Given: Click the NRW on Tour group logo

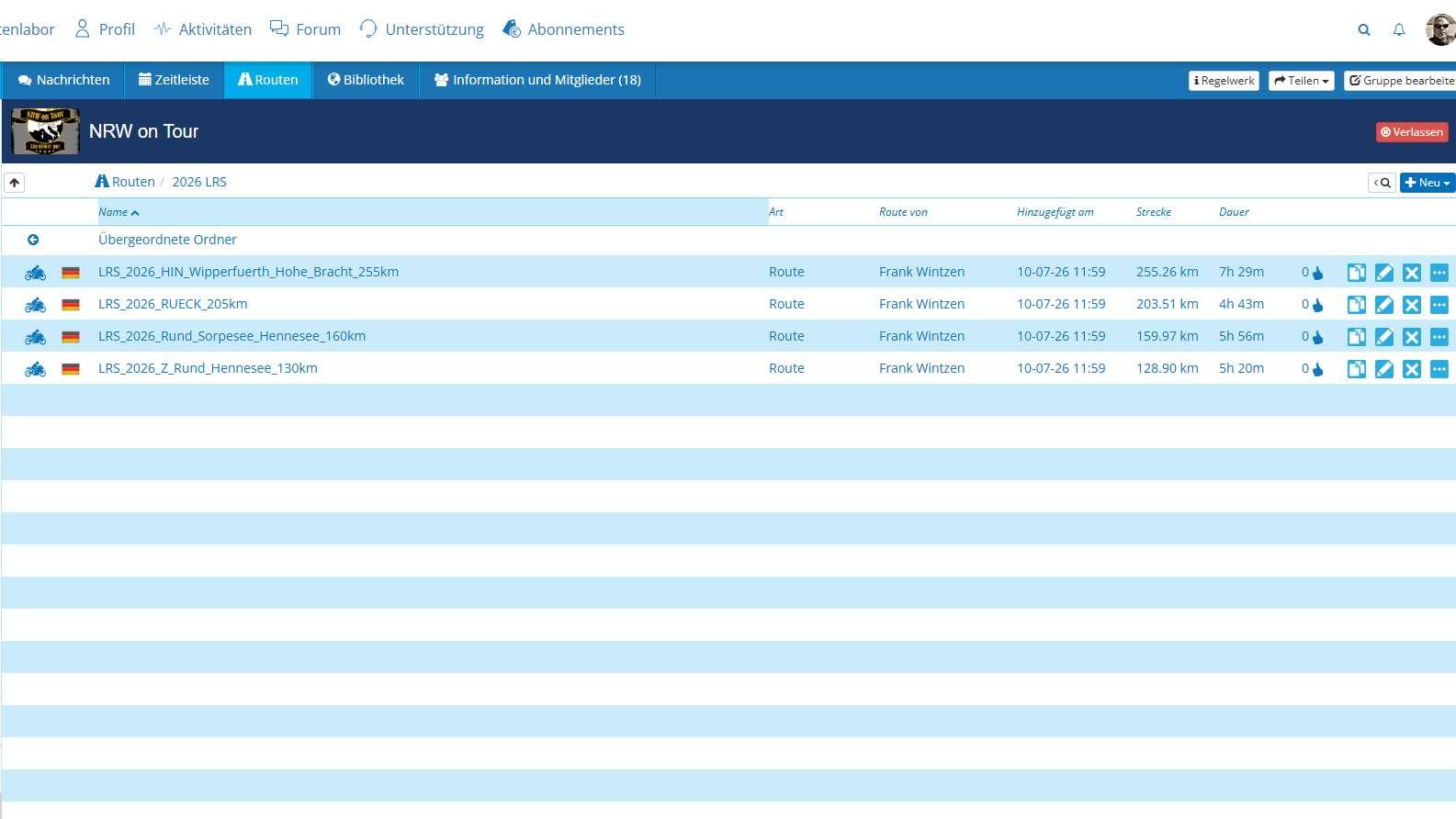Looking at the screenshot, I should tap(45, 131).
